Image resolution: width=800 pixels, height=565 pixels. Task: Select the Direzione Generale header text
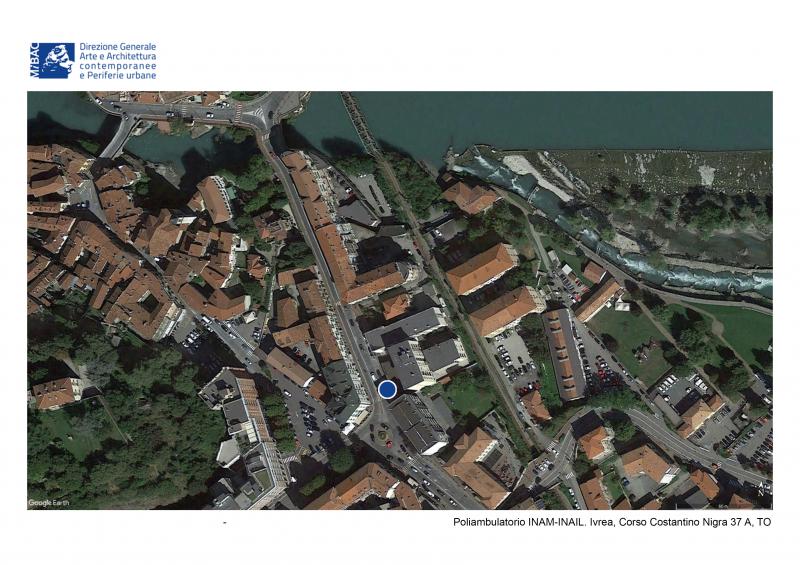click(x=117, y=47)
